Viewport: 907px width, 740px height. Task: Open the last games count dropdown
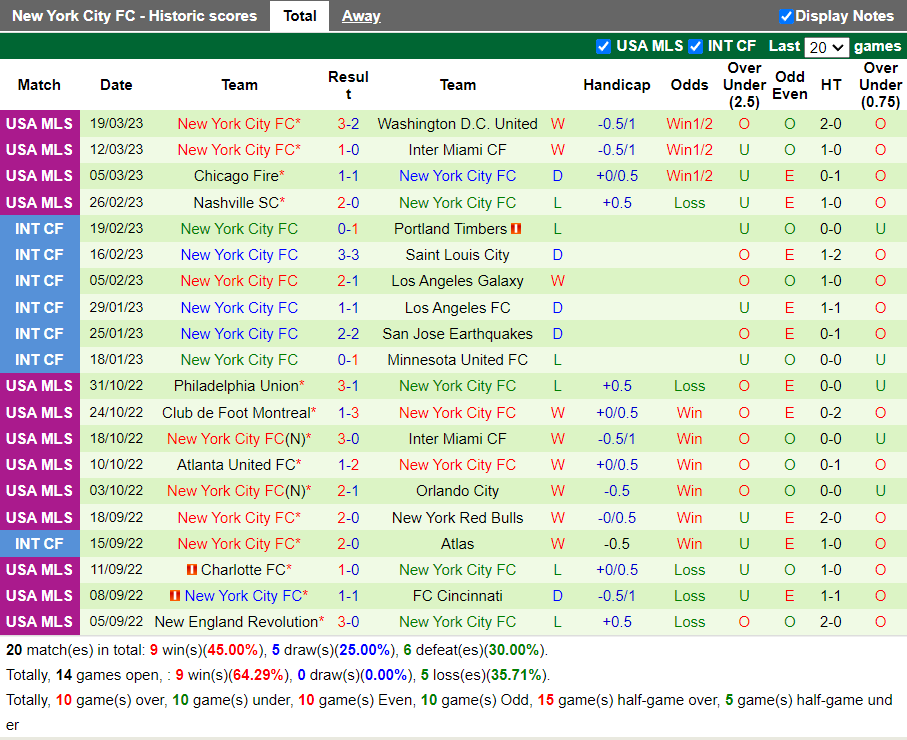(x=828, y=46)
